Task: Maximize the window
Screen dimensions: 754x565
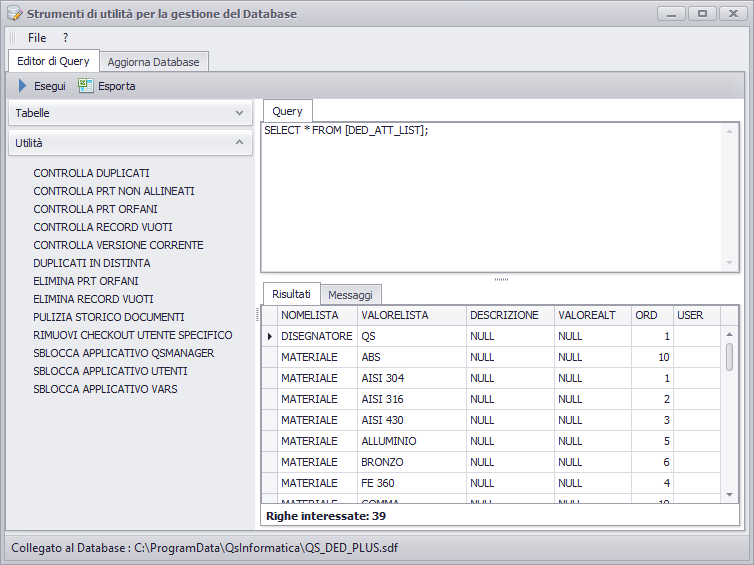Action: click(702, 13)
